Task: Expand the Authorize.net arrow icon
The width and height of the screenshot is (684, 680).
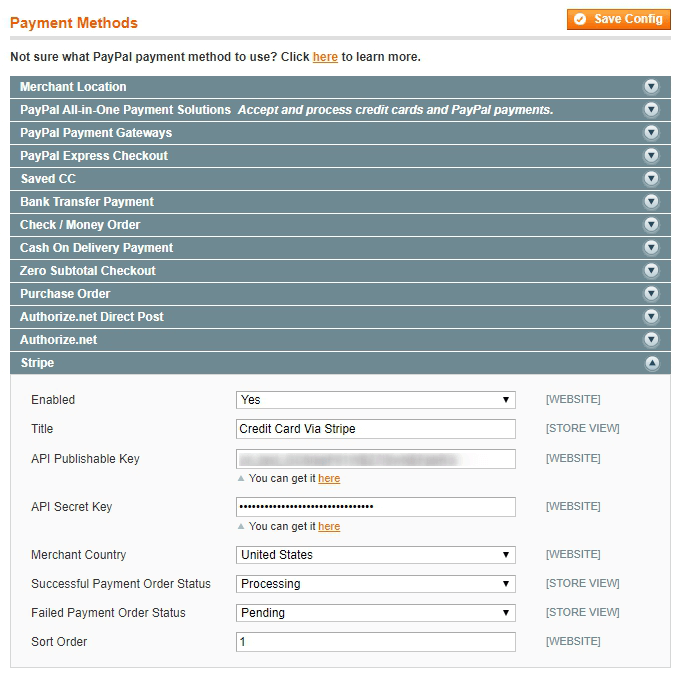Action: (652, 340)
